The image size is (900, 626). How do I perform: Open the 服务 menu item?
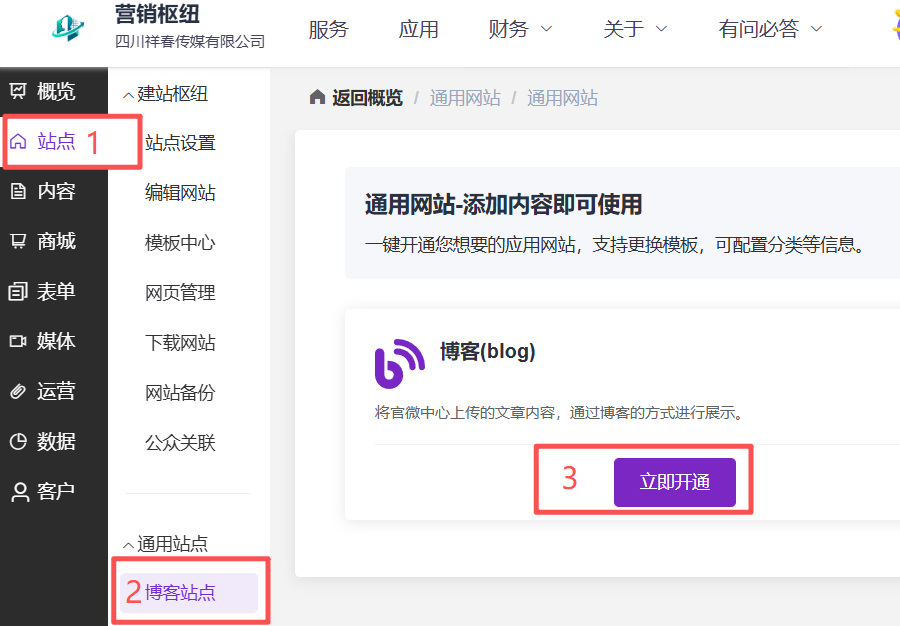(x=329, y=30)
